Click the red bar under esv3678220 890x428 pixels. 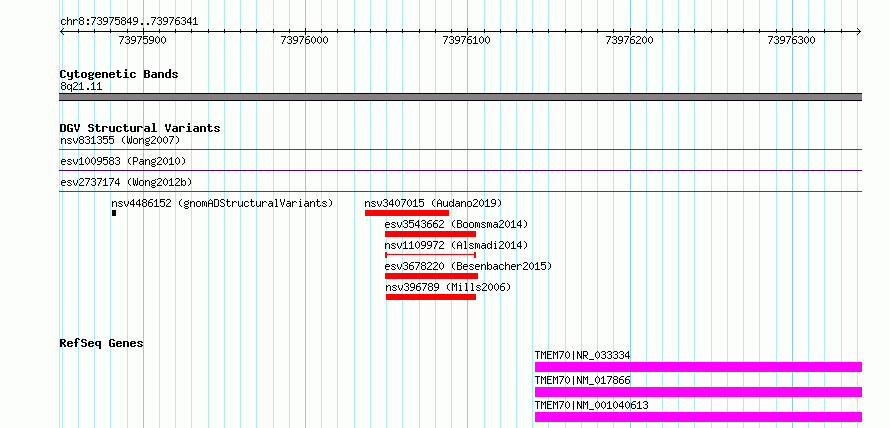(431, 276)
